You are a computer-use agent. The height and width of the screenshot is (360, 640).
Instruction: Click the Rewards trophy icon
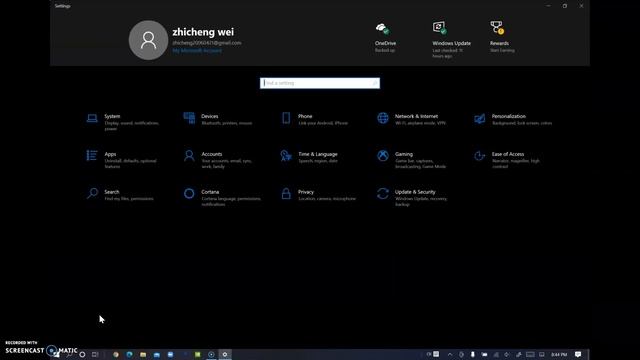coord(497,27)
